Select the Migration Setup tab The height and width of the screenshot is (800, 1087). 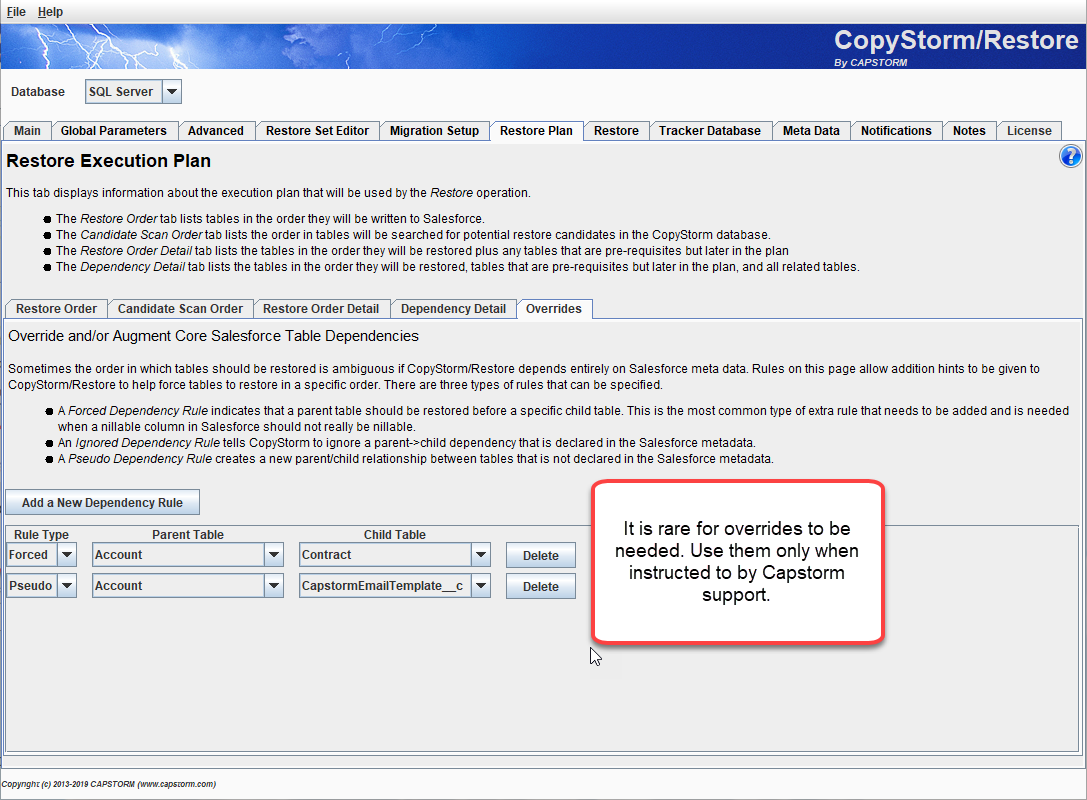point(435,131)
